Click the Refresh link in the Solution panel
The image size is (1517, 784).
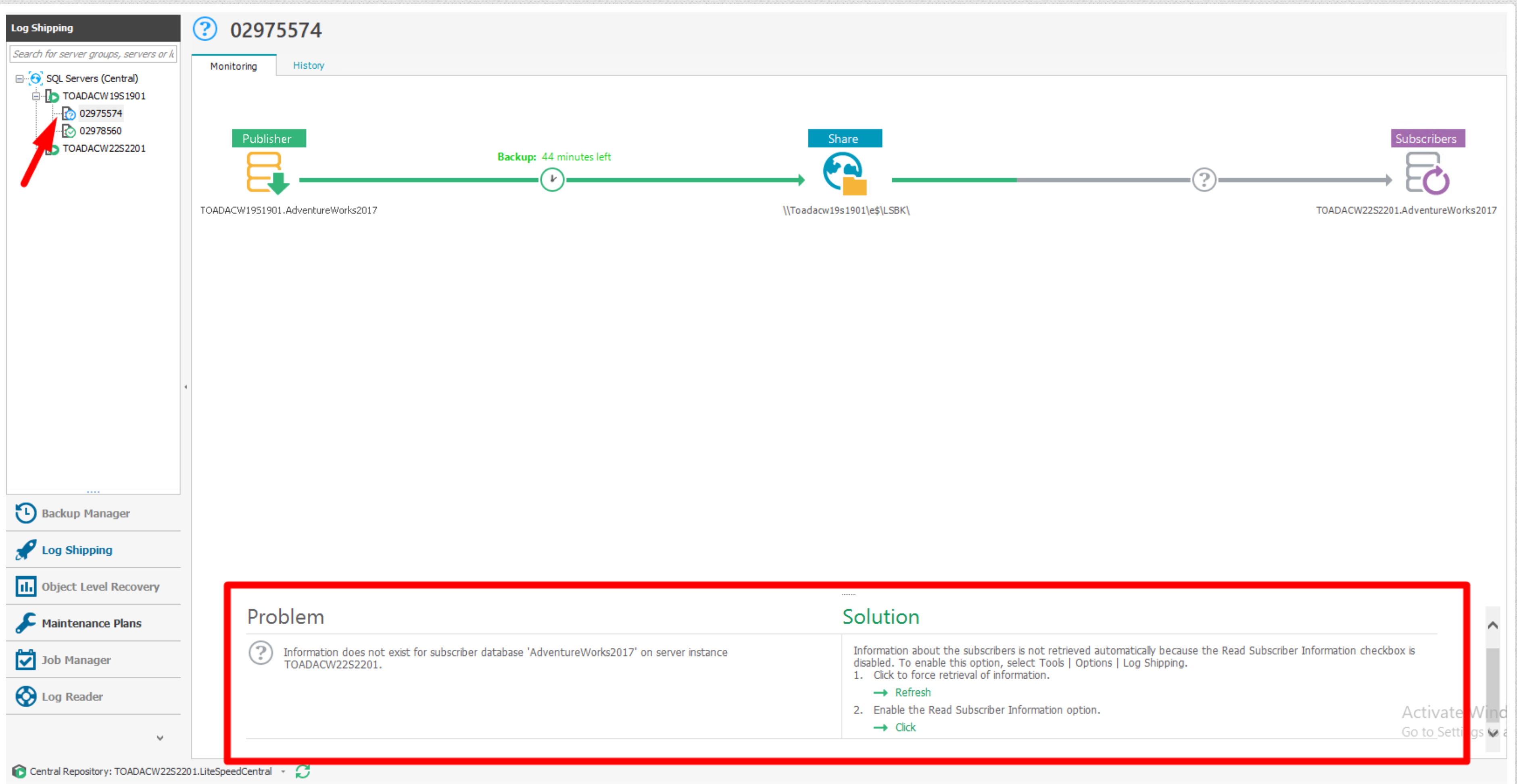click(912, 692)
